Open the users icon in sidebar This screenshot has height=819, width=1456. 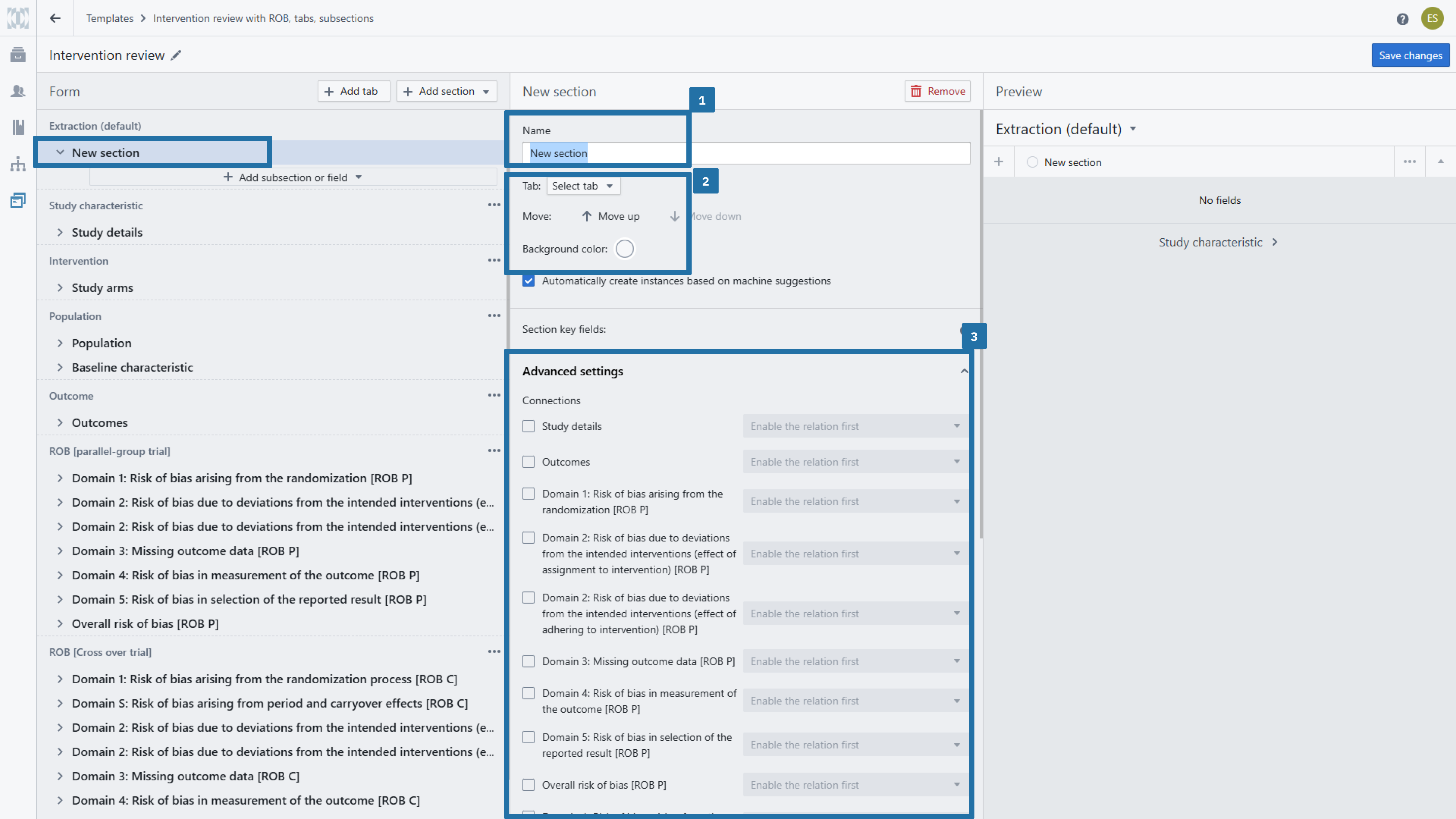coord(18,91)
